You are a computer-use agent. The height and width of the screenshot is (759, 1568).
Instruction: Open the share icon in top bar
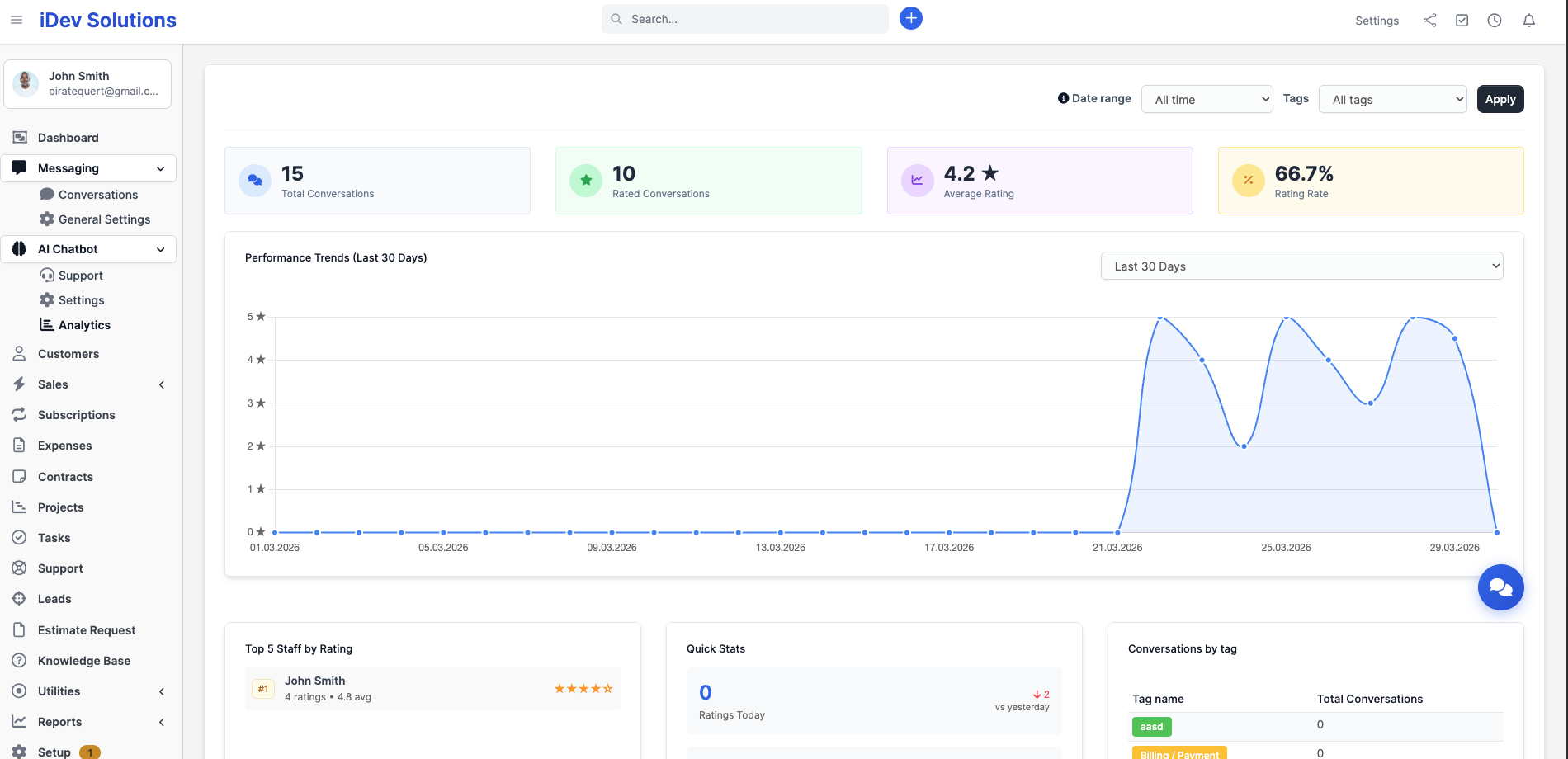tap(1429, 21)
